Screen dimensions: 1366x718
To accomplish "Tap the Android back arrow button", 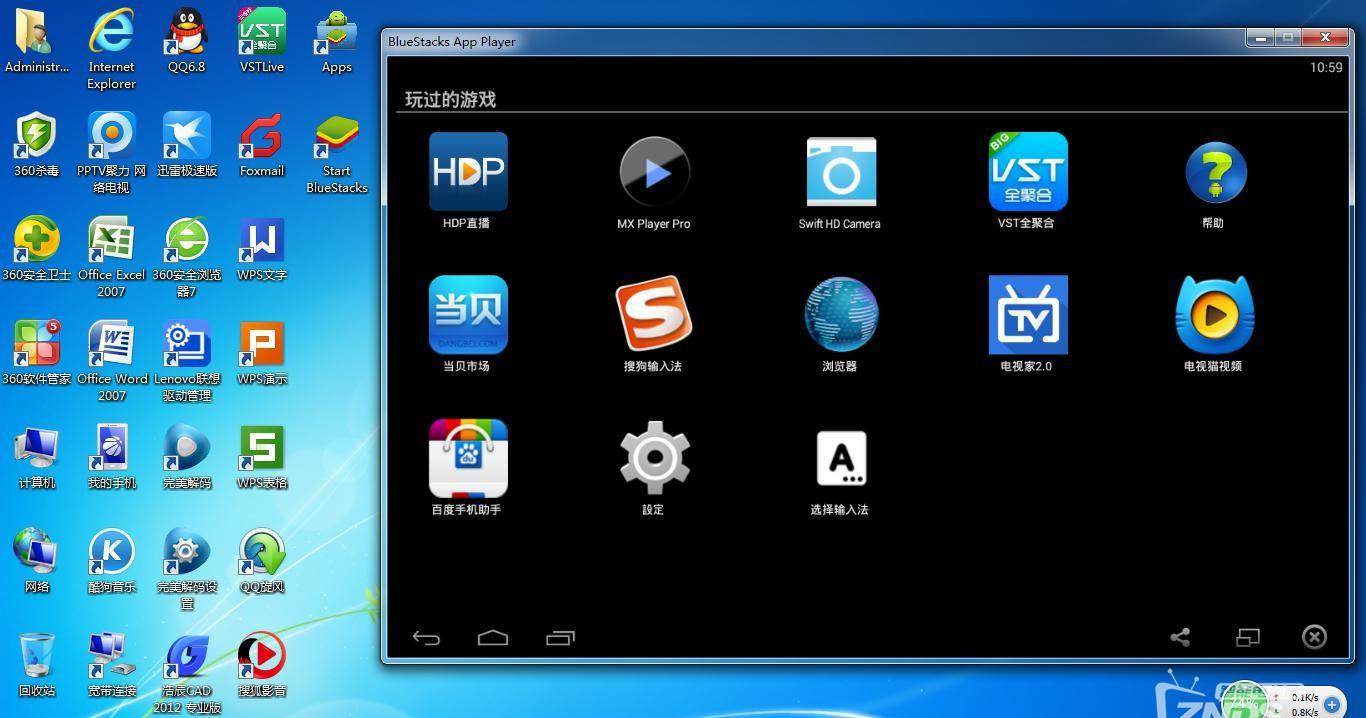I will pos(426,638).
